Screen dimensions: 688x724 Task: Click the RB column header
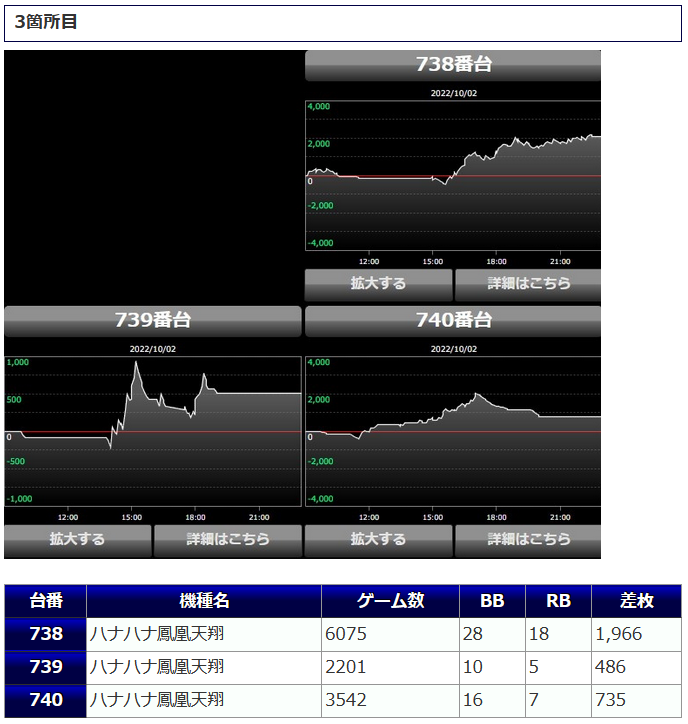click(558, 601)
